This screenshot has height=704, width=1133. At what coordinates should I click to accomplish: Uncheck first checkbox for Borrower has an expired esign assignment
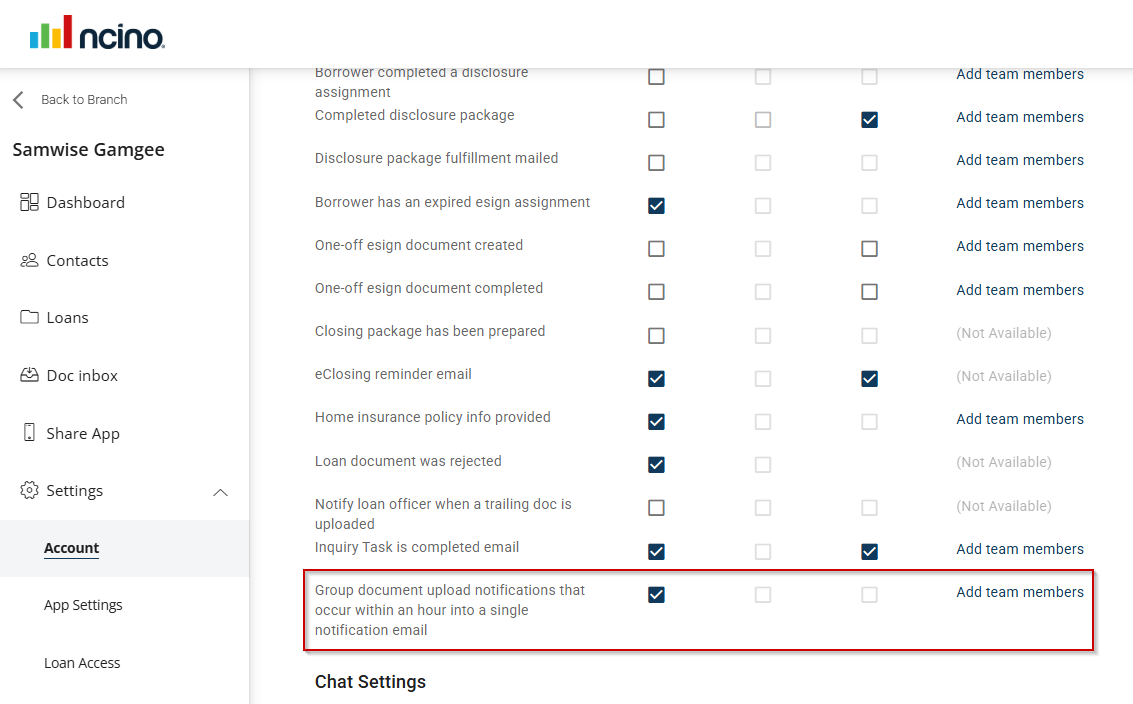tap(656, 206)
